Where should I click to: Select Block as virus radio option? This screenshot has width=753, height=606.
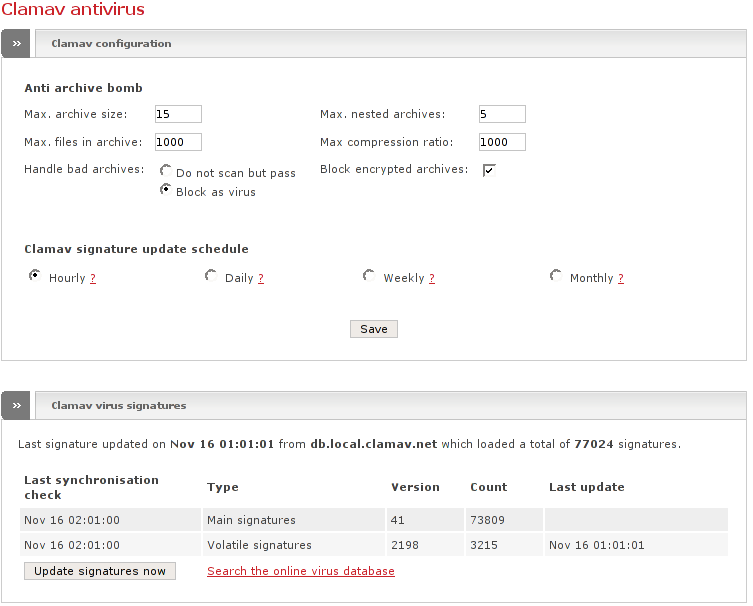pyautogui.click(x=166, y=190)
